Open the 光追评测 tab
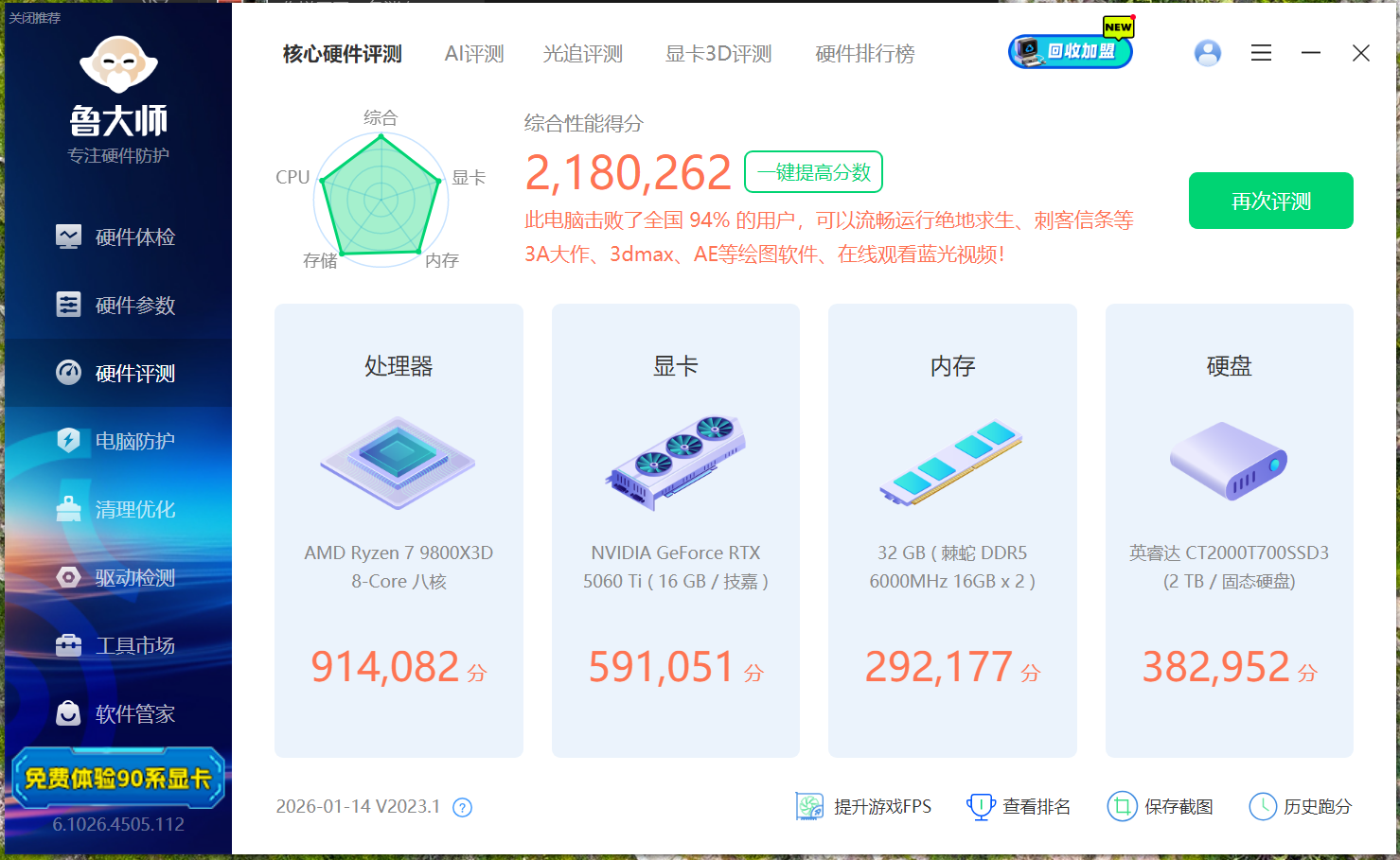The width and height of the screenshot is (1400, 860). (583, 54)
